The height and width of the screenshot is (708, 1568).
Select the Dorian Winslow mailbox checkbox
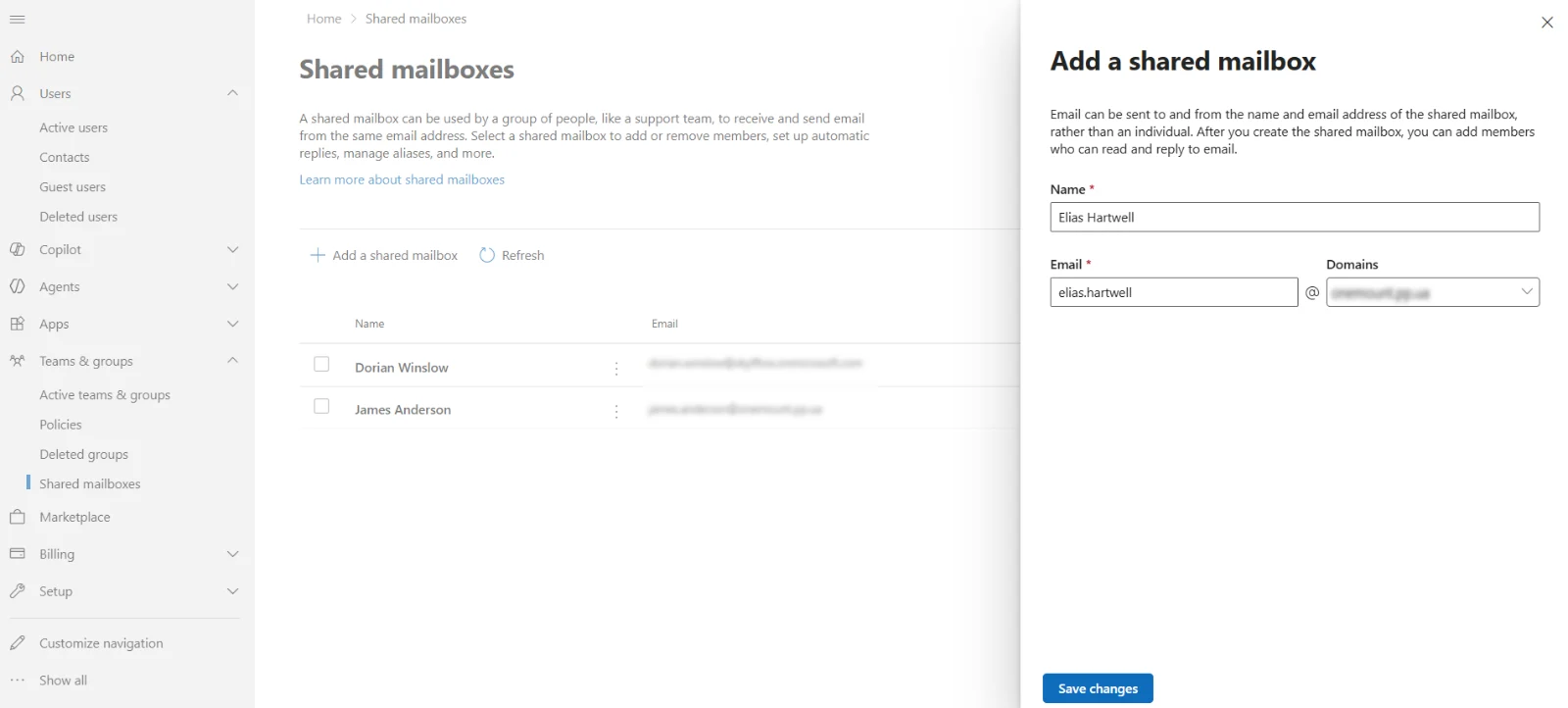click(x=321, y=364)
